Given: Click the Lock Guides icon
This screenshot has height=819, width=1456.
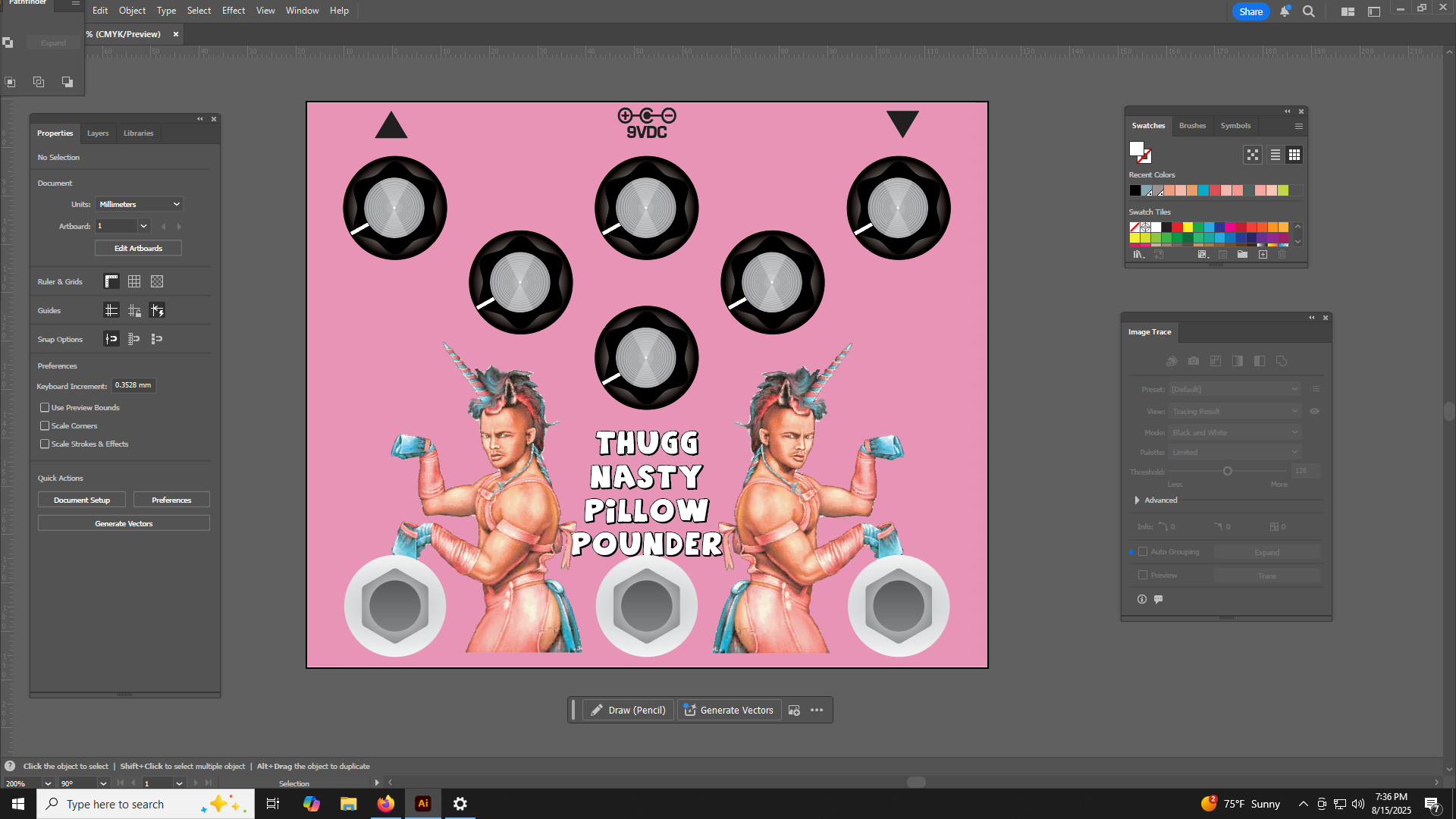Looking at the screenshot, I should pos(134,310).
